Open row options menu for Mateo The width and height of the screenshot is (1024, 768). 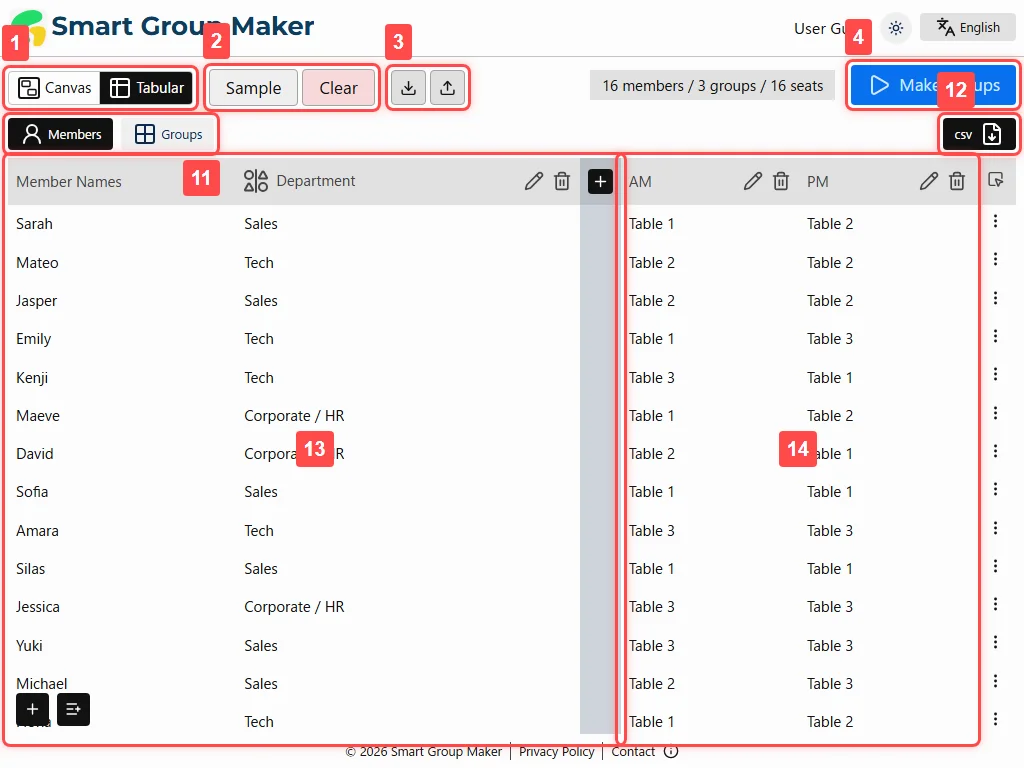pos(995,260)
